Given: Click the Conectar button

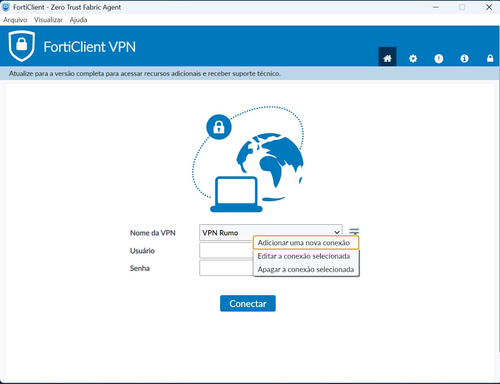Looking at the screenshot, I should 248,303.
